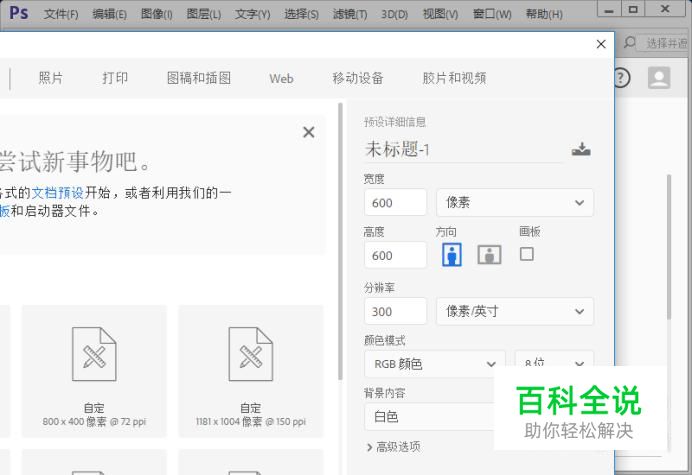Follow the 文档预设 link
This screenshot has height=475, width=692.
click(x=58, y=192)
